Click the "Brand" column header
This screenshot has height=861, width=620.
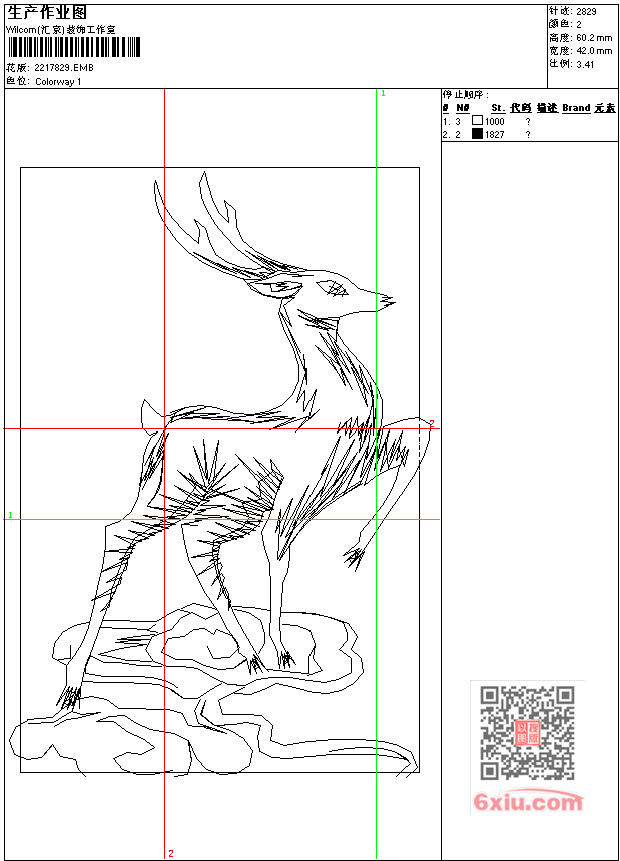click(576, 108)
